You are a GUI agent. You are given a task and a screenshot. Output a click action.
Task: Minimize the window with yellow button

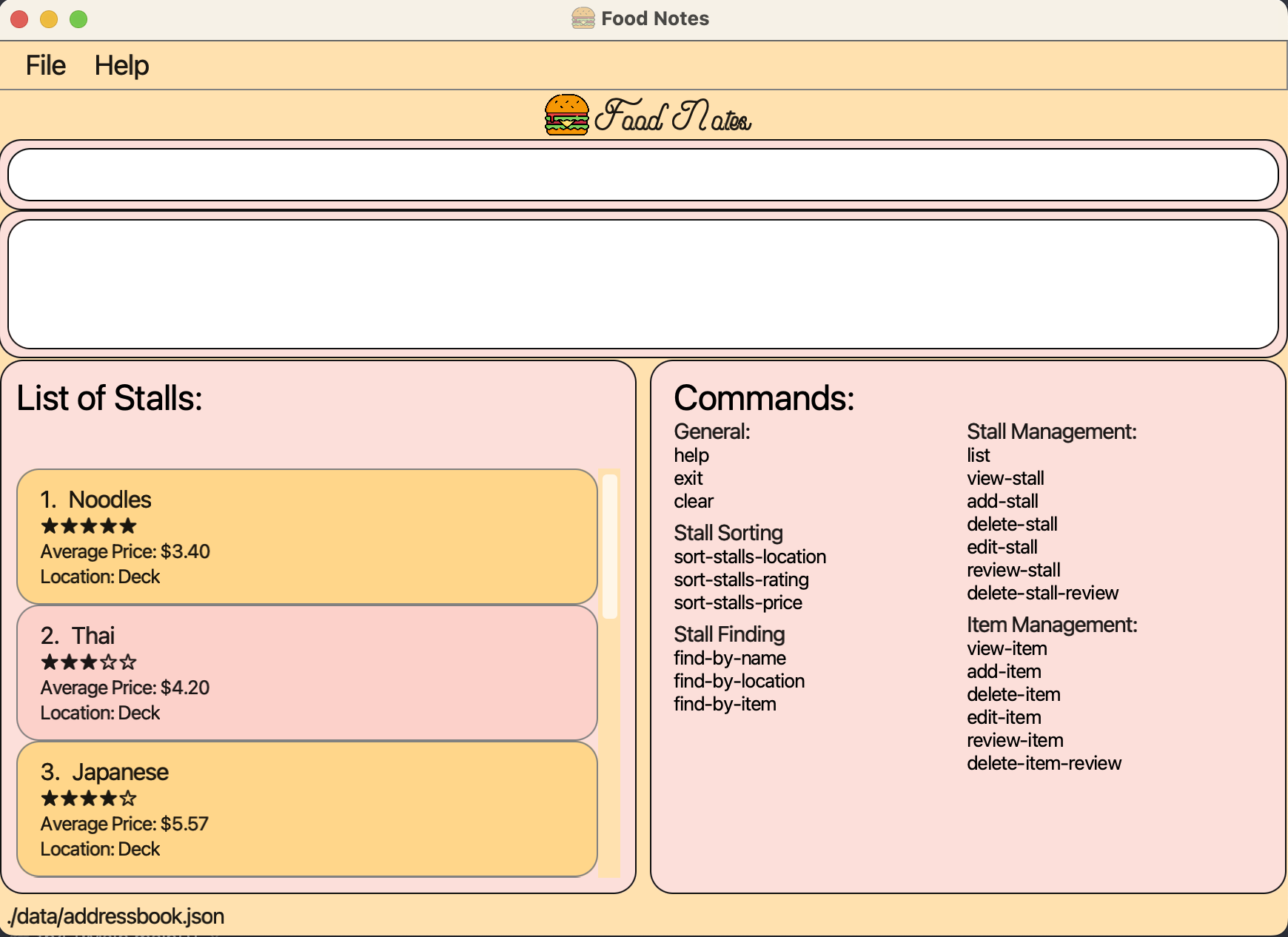pyautogui.click(x=49, y=19)
